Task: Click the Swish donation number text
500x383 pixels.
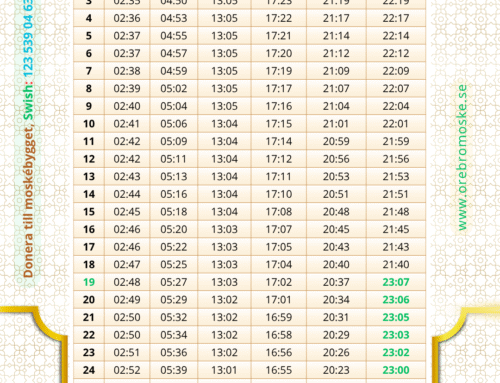Action: 28,43
